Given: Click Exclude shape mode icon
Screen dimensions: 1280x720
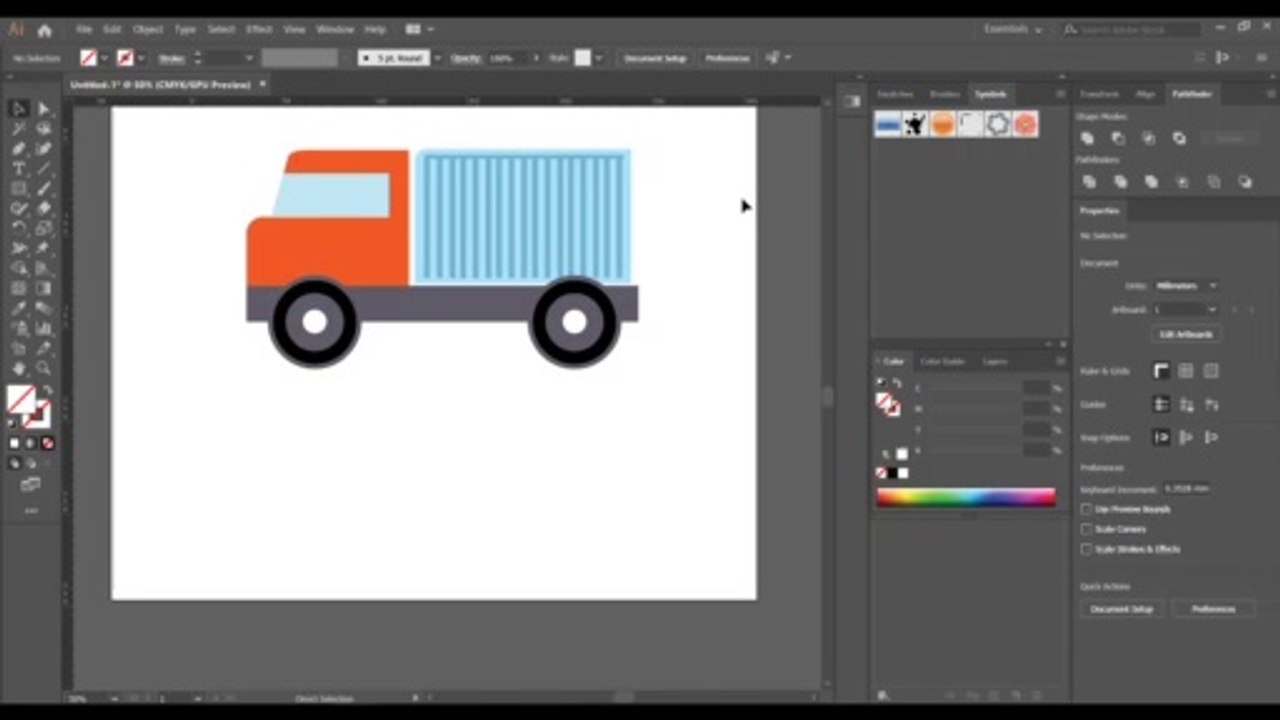Looking at the screenshot, I should (1179, 138).
